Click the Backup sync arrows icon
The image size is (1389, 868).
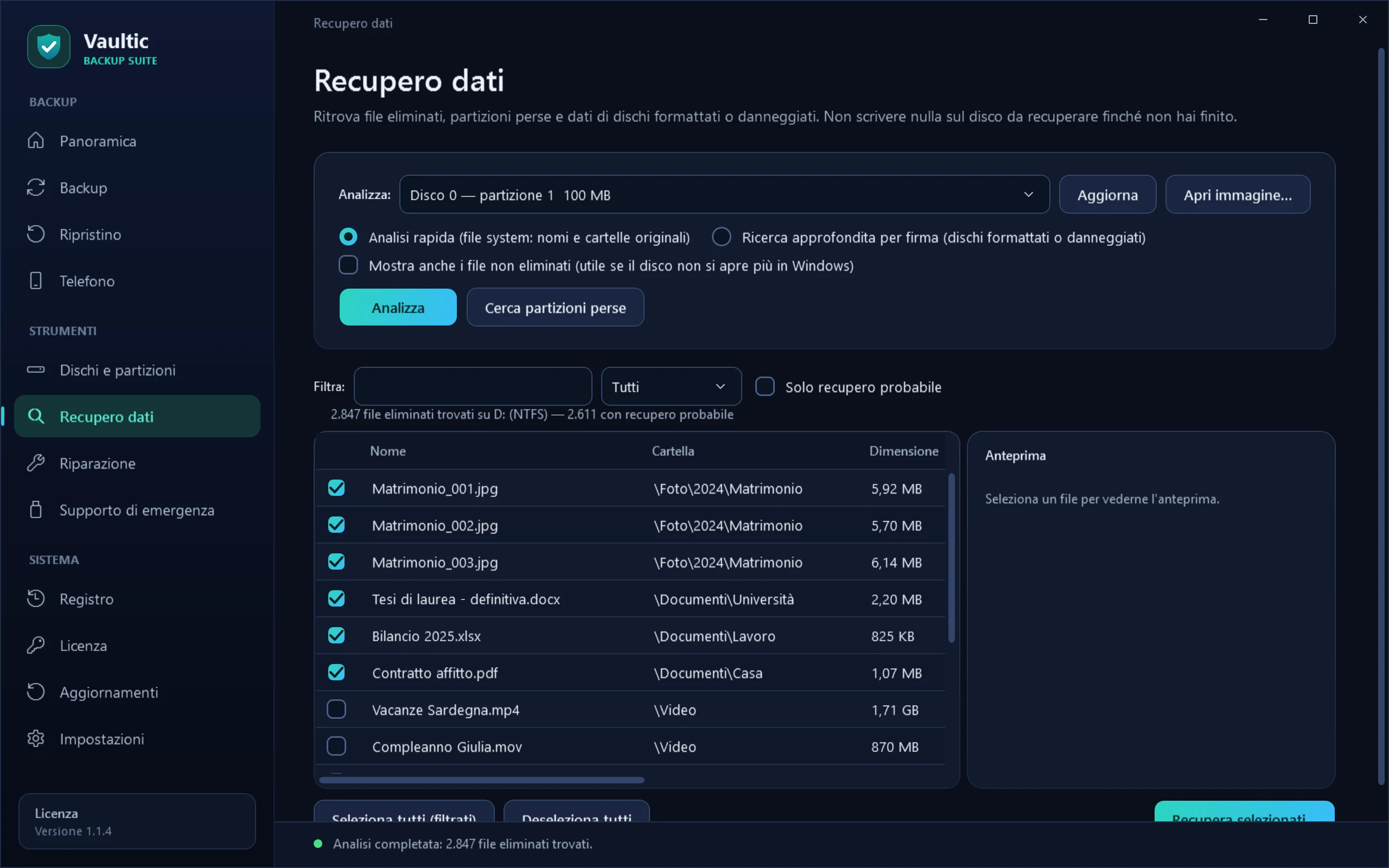[36, 187]
